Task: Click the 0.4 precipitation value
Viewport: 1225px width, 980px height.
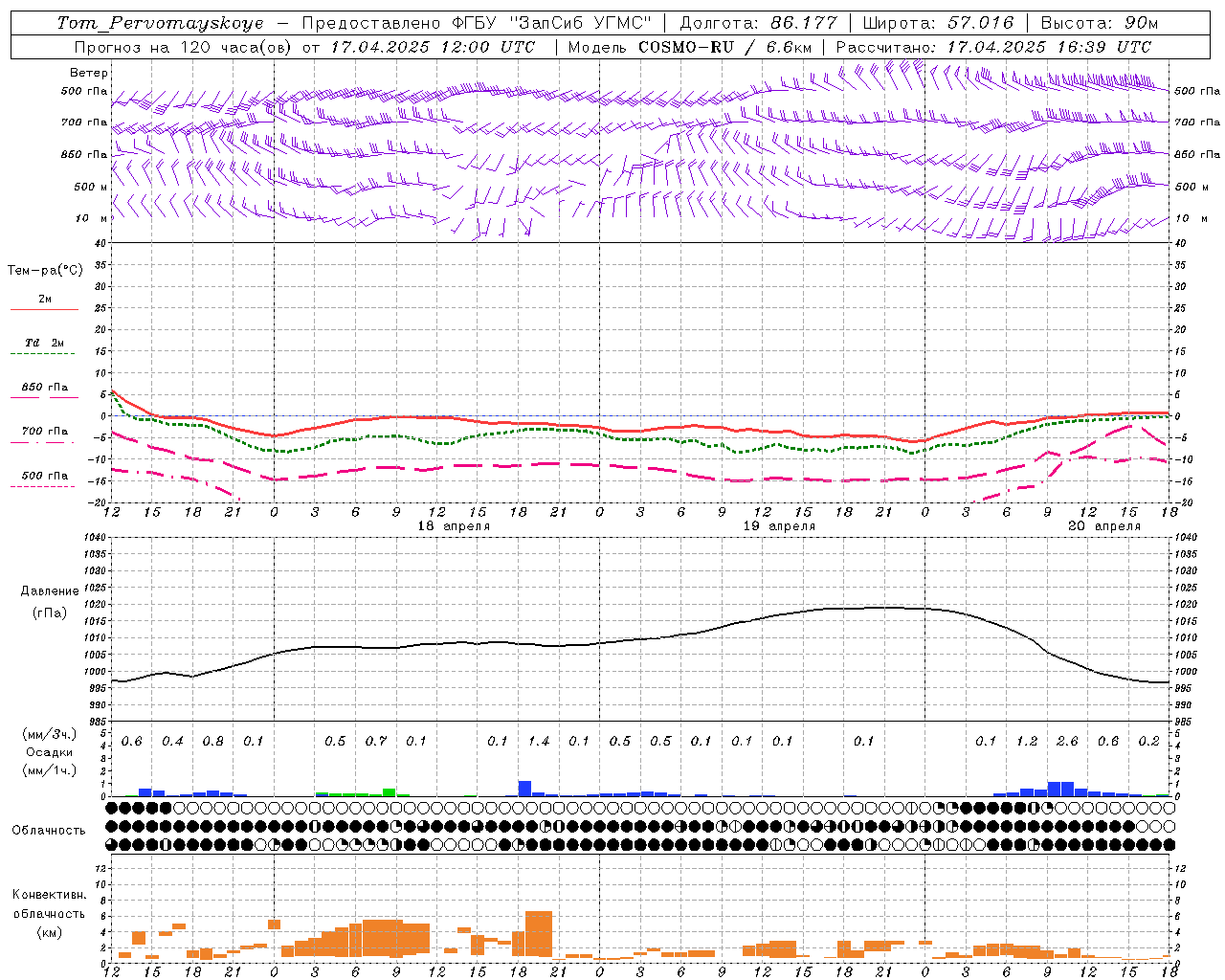Action: [172, 742]
